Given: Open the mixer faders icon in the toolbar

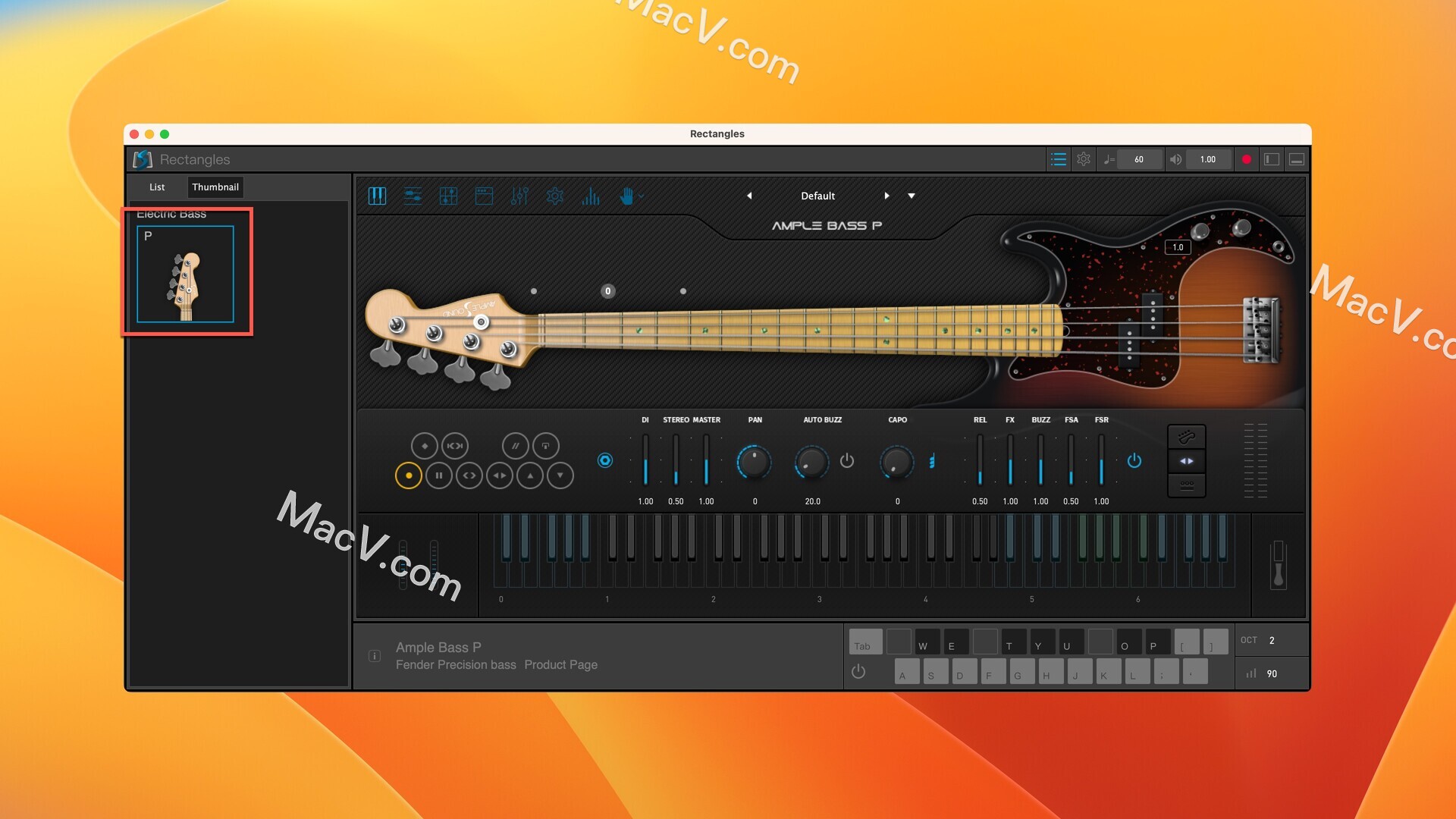Looking at the screenshot, I should click(519, 196).
